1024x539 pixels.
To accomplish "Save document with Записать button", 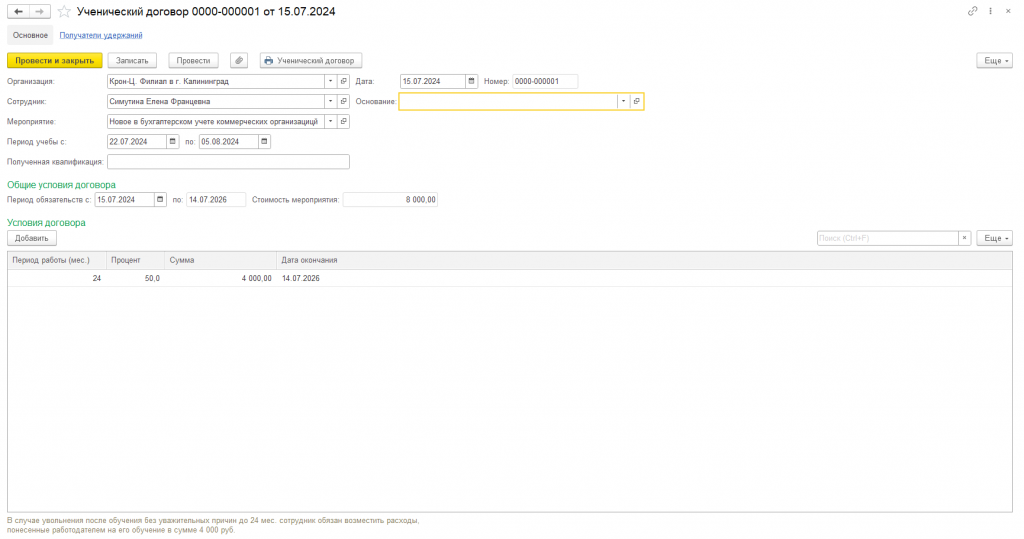I will click(132, 61).
